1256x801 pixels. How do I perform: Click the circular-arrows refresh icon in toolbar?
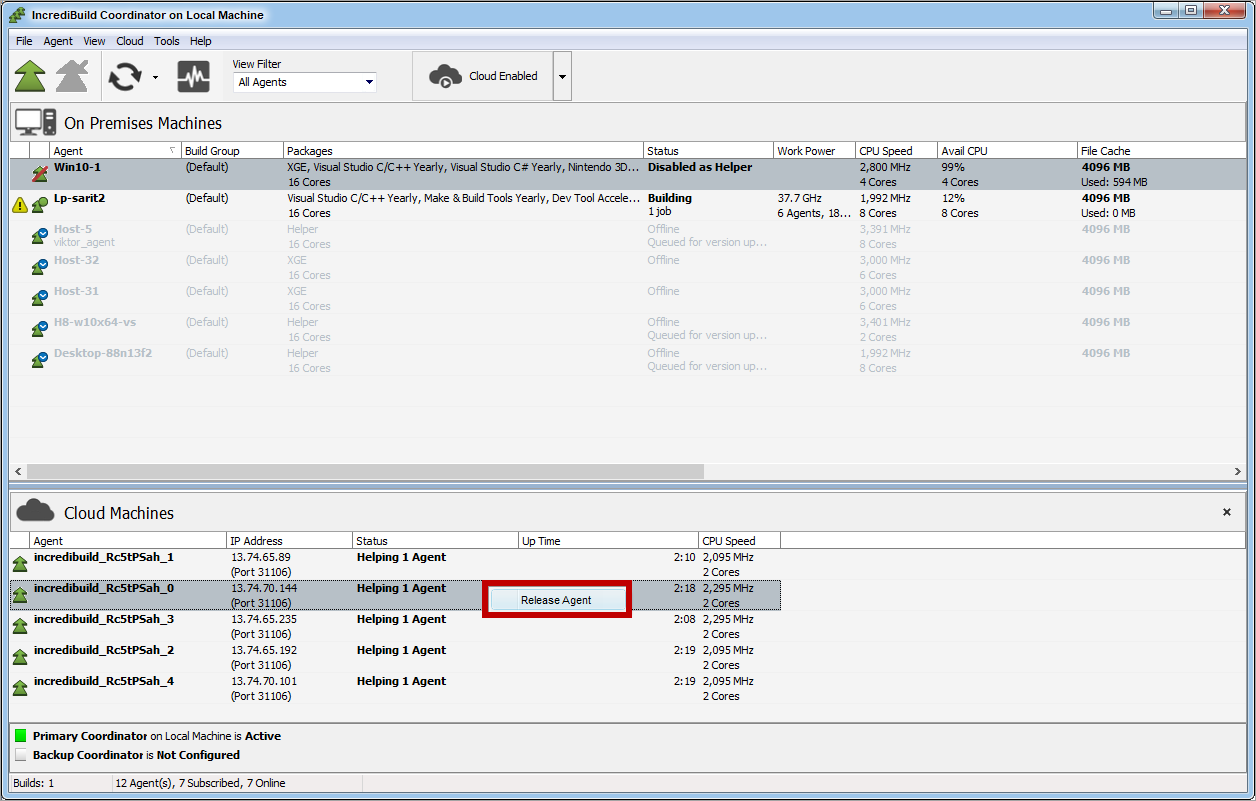(125, 76)
